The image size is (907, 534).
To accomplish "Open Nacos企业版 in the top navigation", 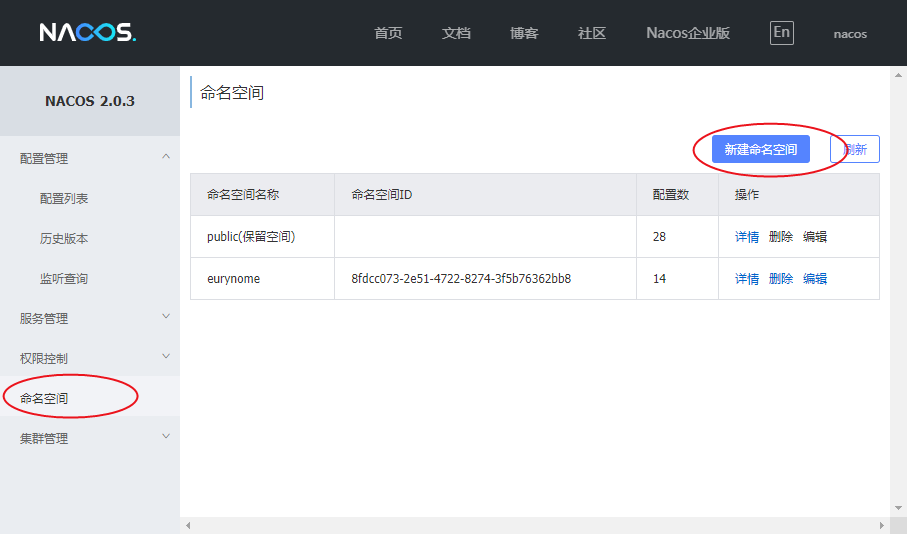I will pos(688,33).
